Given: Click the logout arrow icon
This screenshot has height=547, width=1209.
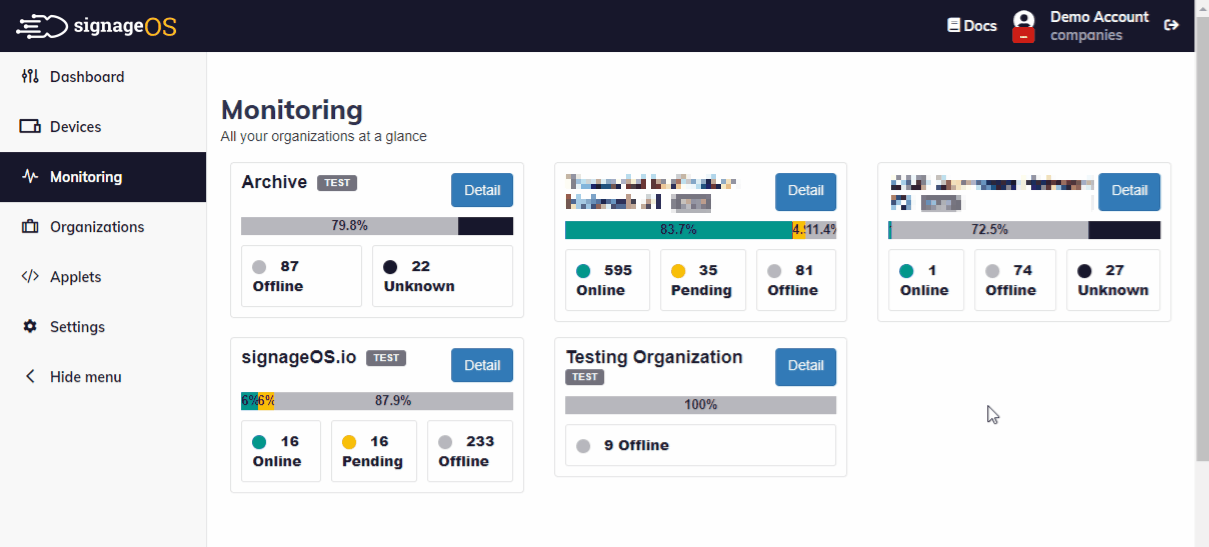Looking at the screenshot, I should click(1171, 26).
